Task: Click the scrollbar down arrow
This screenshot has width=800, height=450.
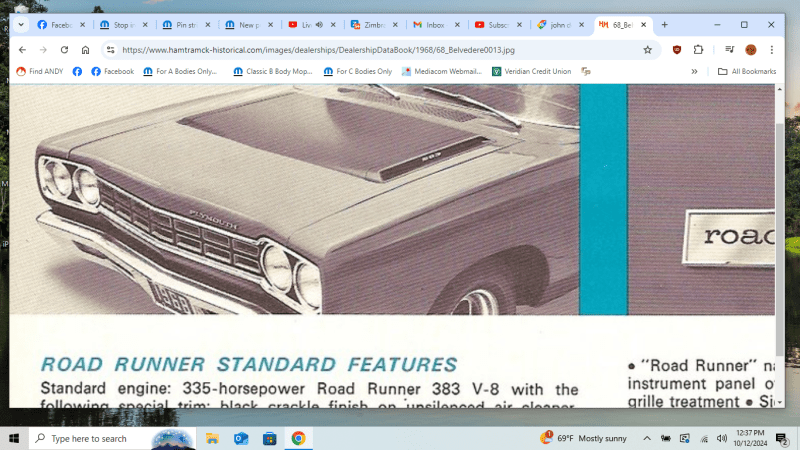Action: [779, 403]
